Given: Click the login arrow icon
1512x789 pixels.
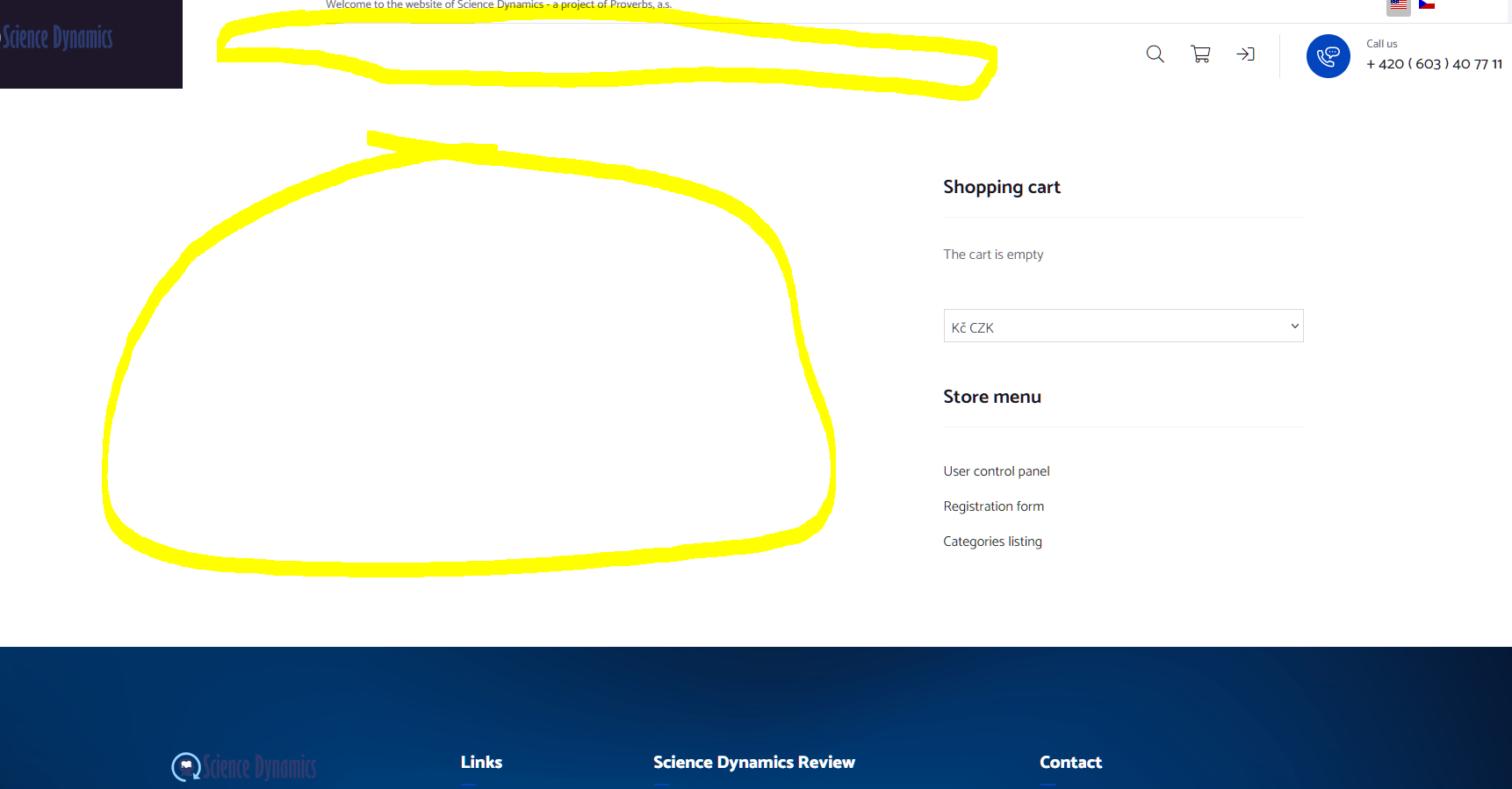Looking at the screenshot, I should tap(1245, 54).
